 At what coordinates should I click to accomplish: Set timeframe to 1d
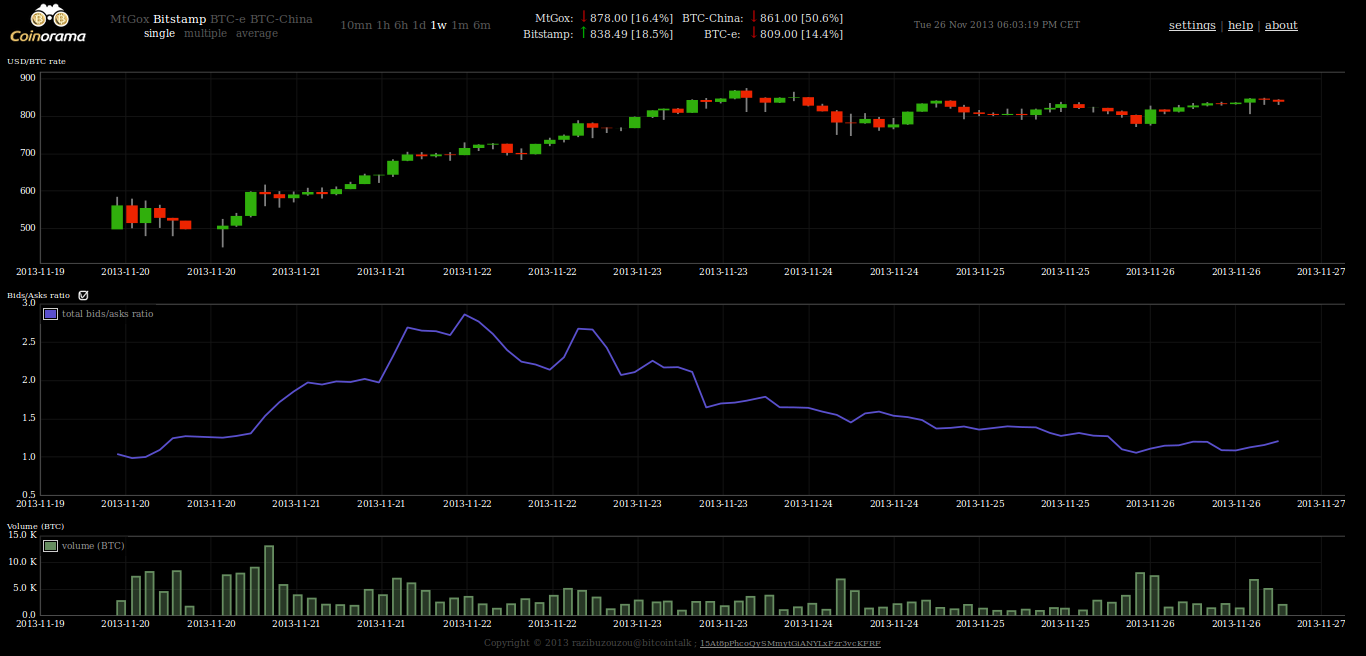click(419, 25)
